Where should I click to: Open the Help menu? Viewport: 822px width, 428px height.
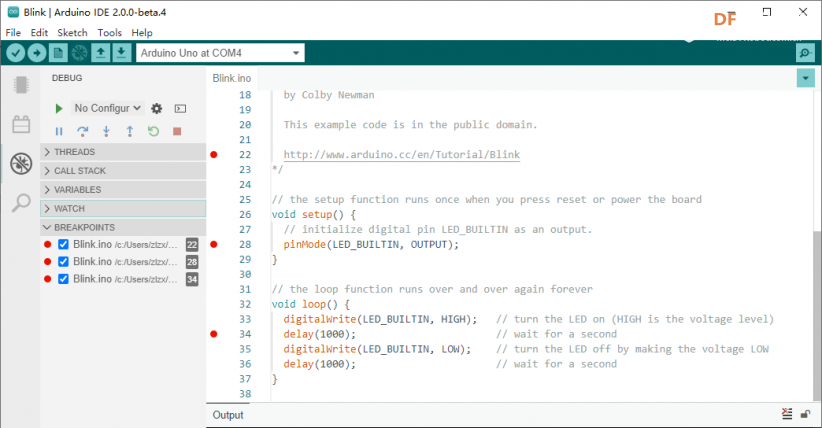142,33
